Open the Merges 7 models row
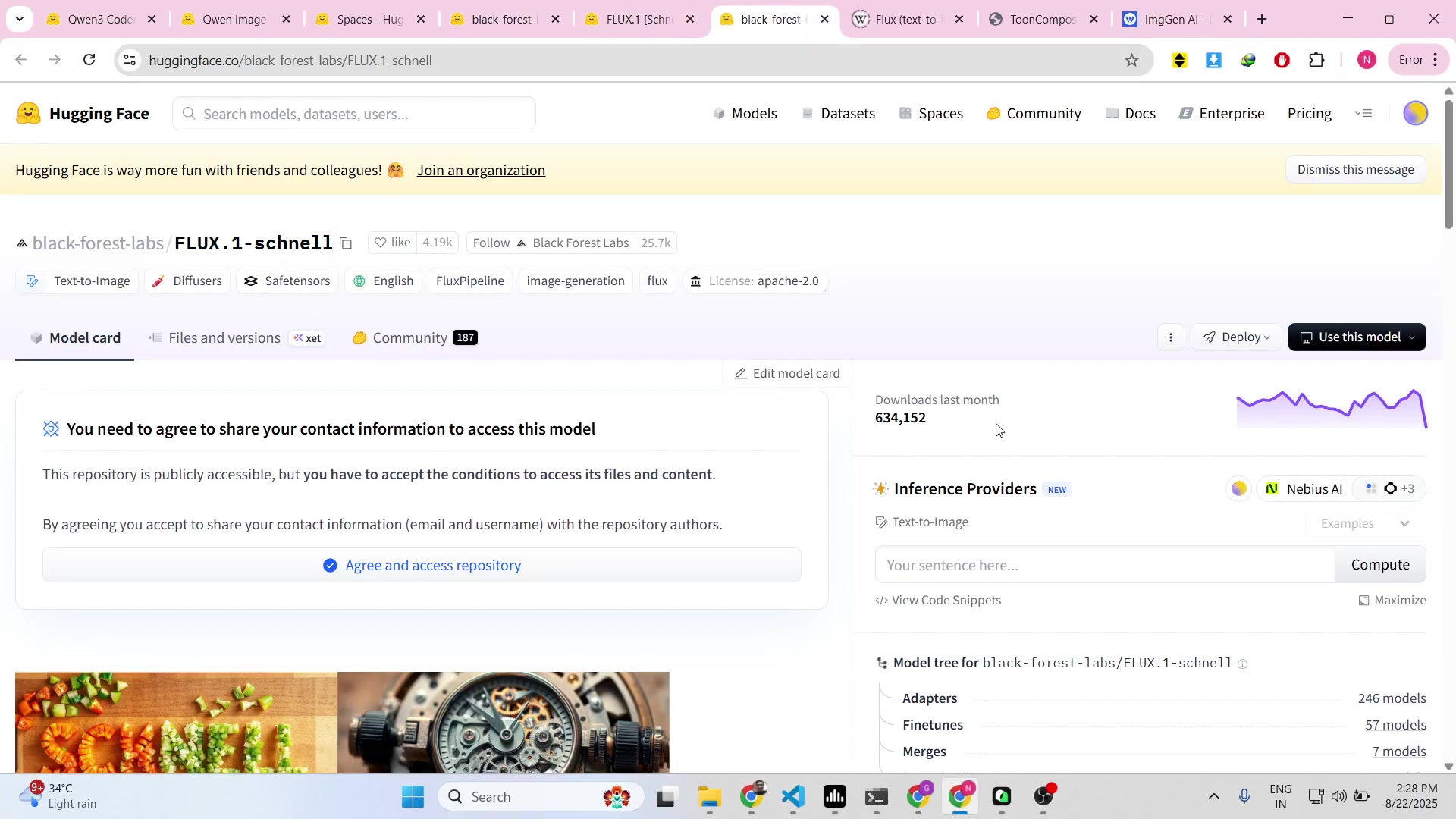The image size is (1456, 819). 1164,752
